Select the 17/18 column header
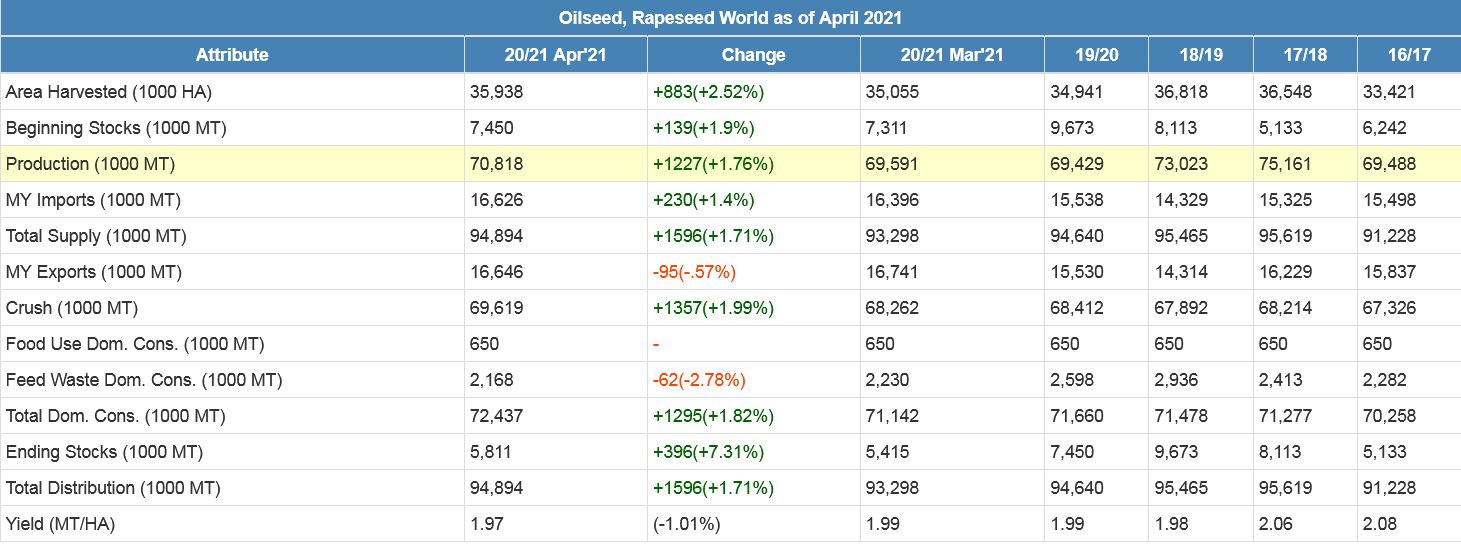 coord(1304,55)
